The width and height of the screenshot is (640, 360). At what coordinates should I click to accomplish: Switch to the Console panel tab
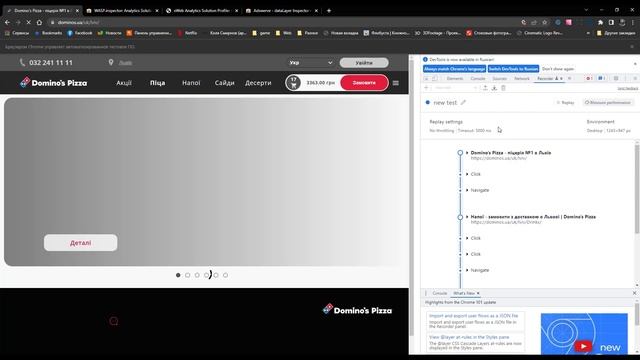(478, 78)
